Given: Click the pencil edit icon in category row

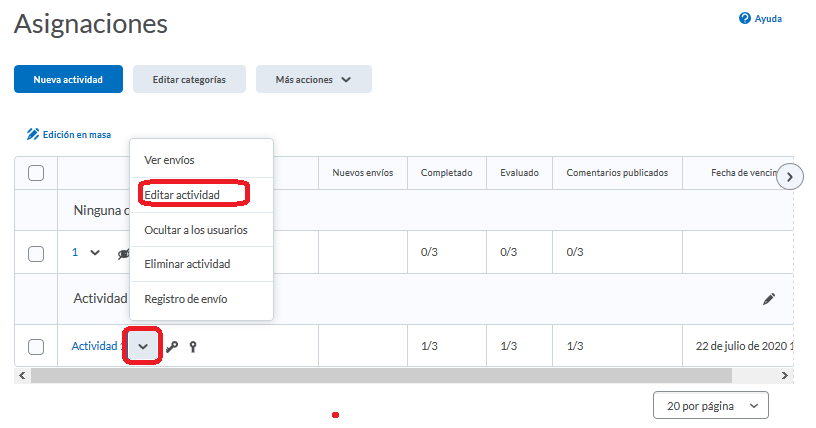Looking at the screenshot, I should (x=768, y=299).
